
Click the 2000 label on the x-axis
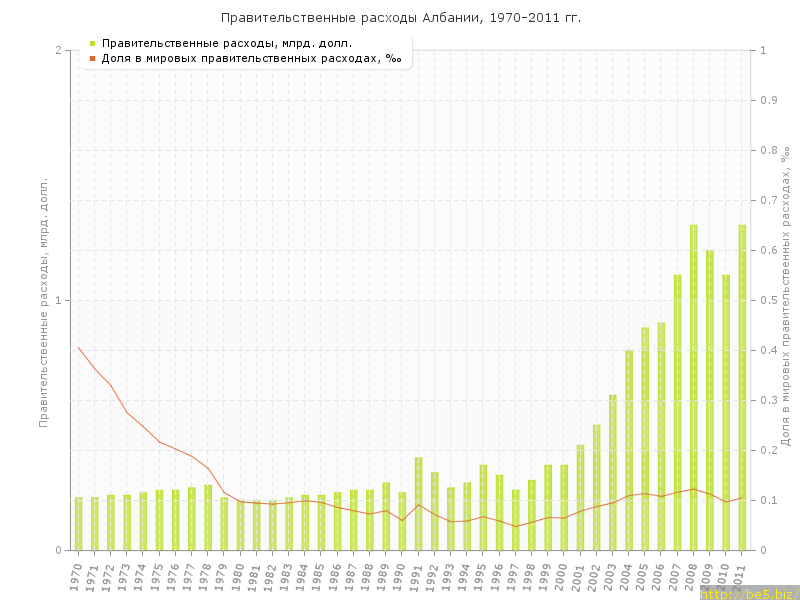pos(562,577)
